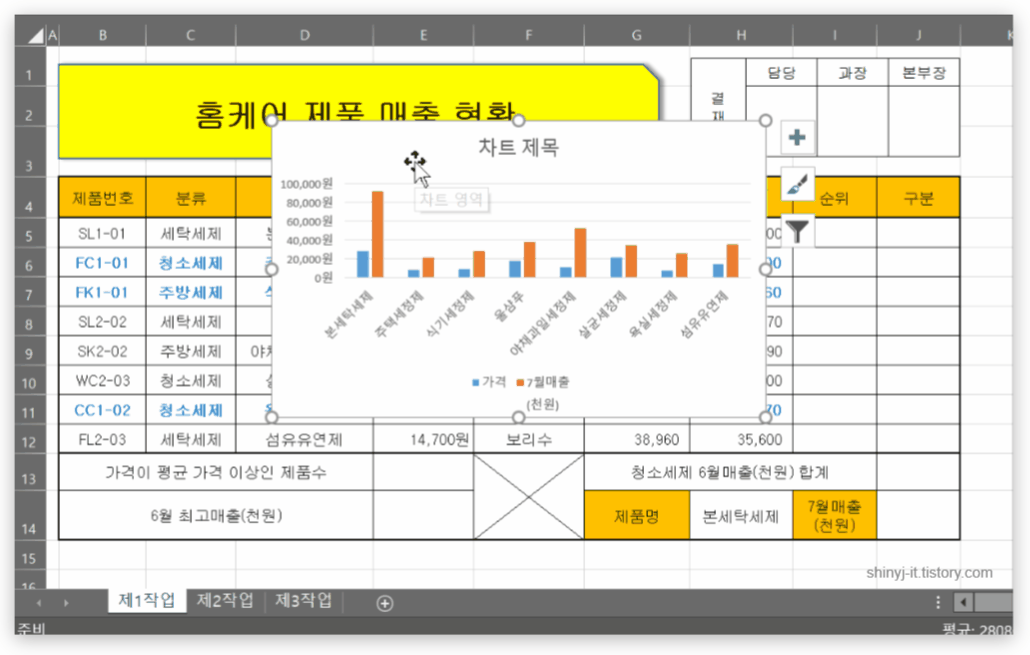Click the horizontal scrollbar left arrow
The width and height of the screenshot is (1030, 655).
(963, 602)
